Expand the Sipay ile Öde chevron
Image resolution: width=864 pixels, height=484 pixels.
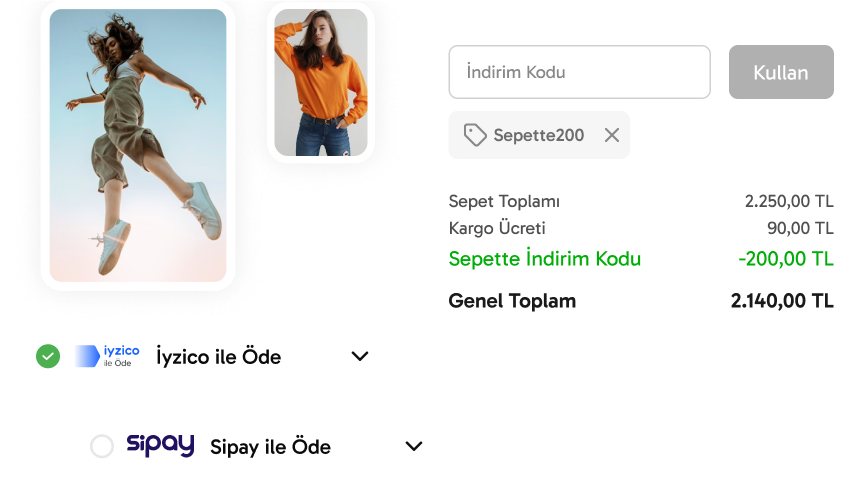(x=414, y=446)
